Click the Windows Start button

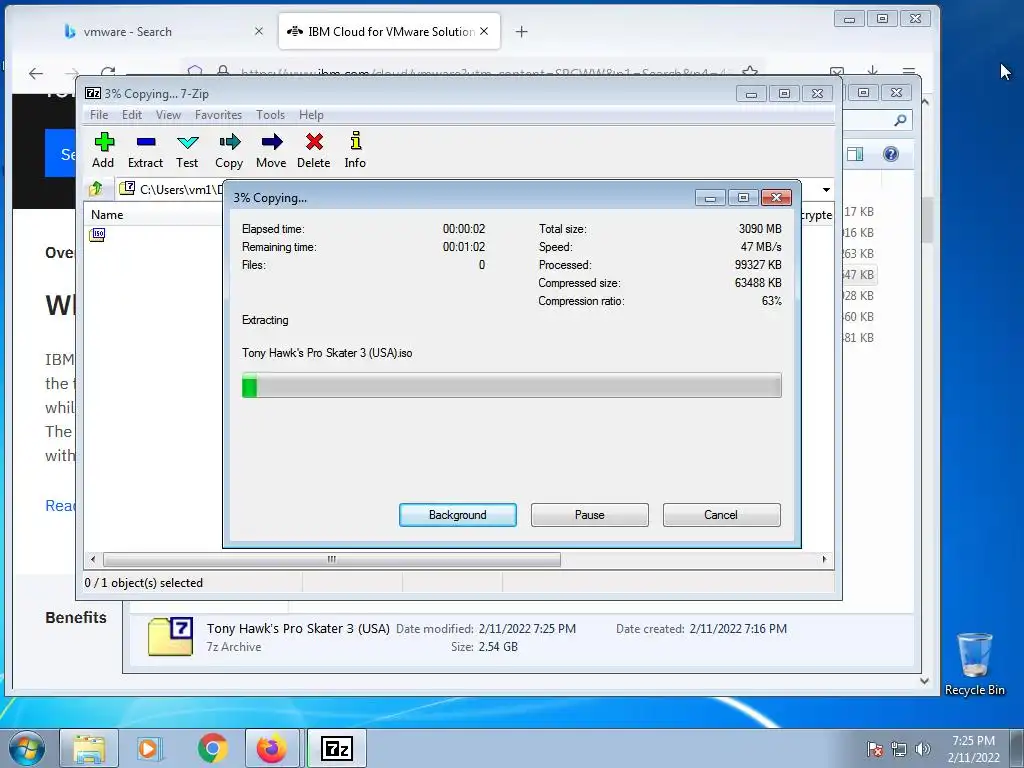click(x=25, y=748)
